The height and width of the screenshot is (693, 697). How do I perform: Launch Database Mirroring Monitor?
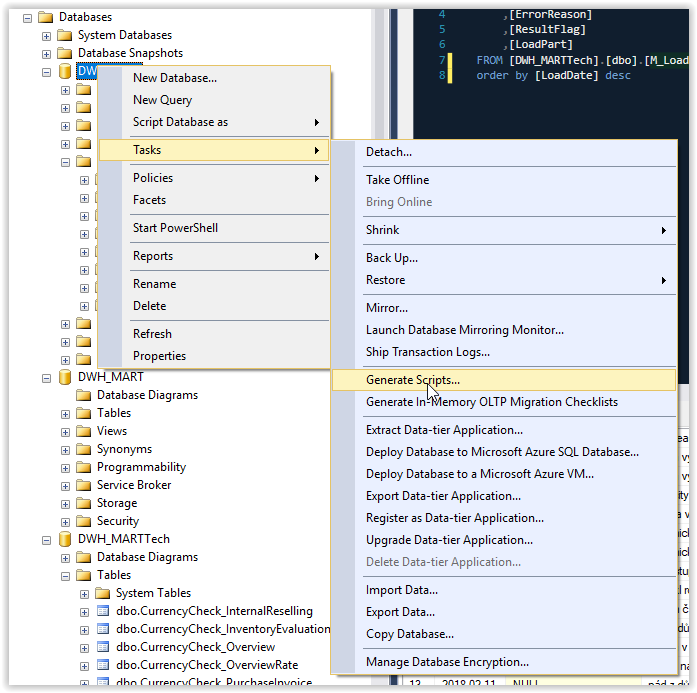click(504, 330)
